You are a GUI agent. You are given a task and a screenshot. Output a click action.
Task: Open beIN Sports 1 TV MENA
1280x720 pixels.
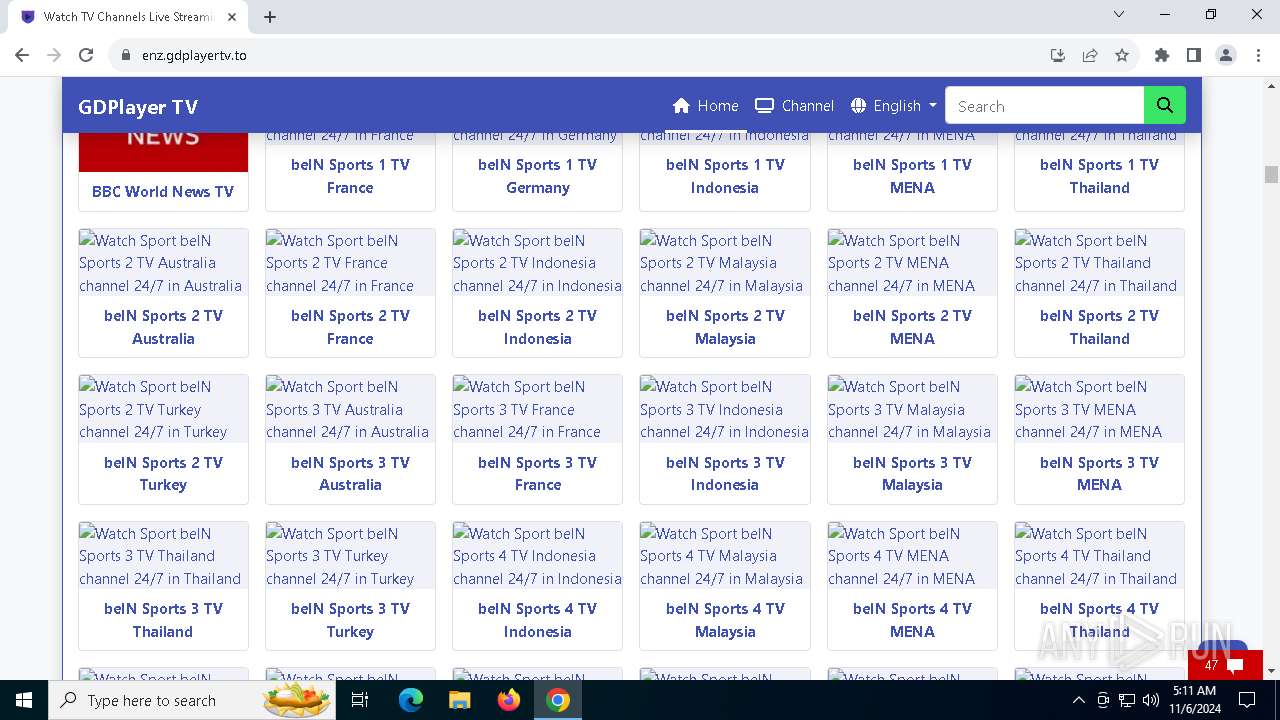click(912, 176)
